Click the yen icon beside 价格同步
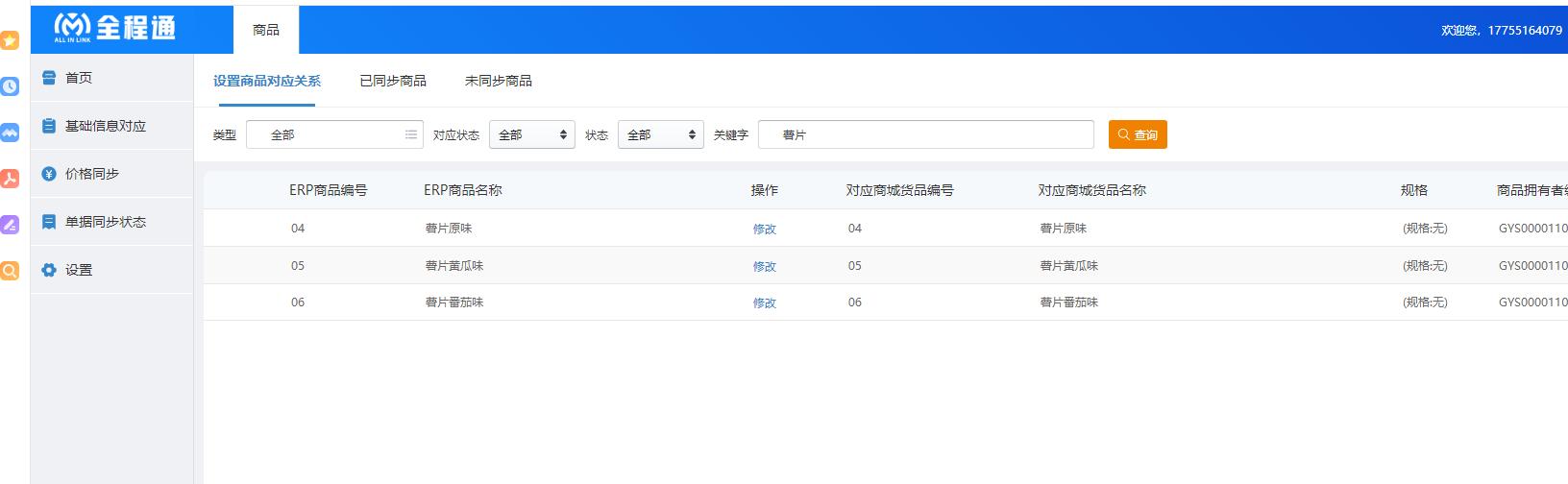1568x484 pixels. 49,174
